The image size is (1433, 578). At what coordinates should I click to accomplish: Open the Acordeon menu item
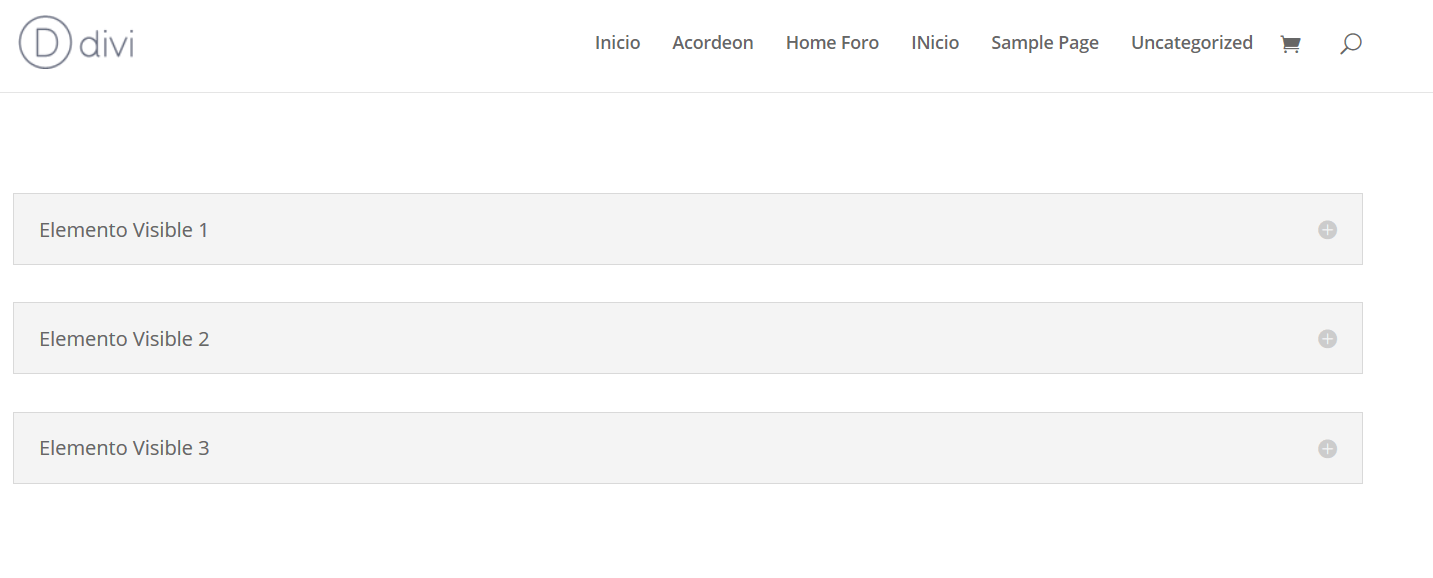pyautogui.click(x=713, y=43)
